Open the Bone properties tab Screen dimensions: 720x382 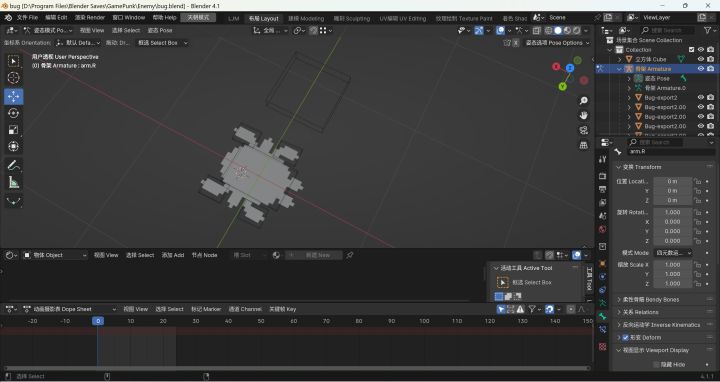[602, 316]
